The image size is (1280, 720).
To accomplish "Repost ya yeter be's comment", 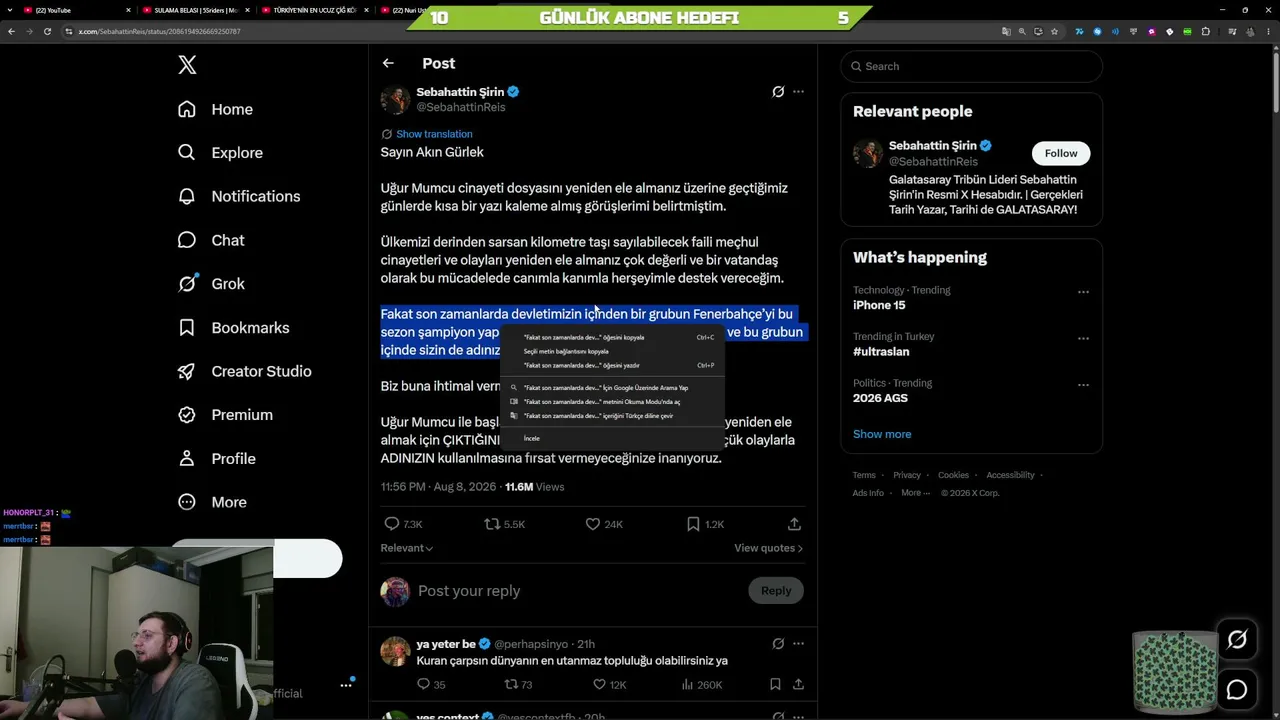I will [x=518, y=685].
